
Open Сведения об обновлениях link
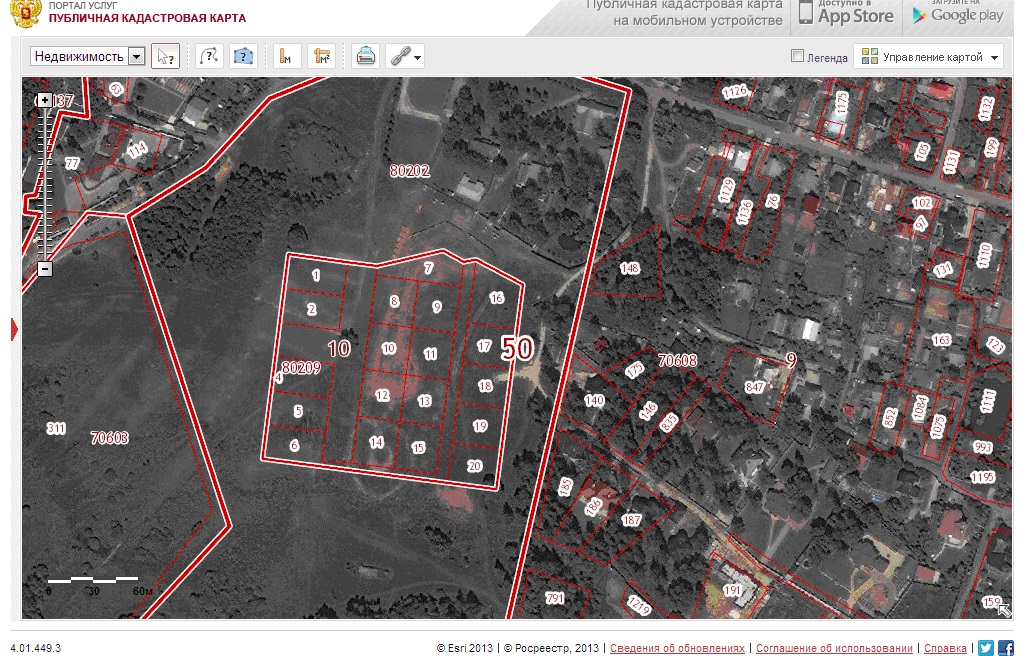point(677,648)
